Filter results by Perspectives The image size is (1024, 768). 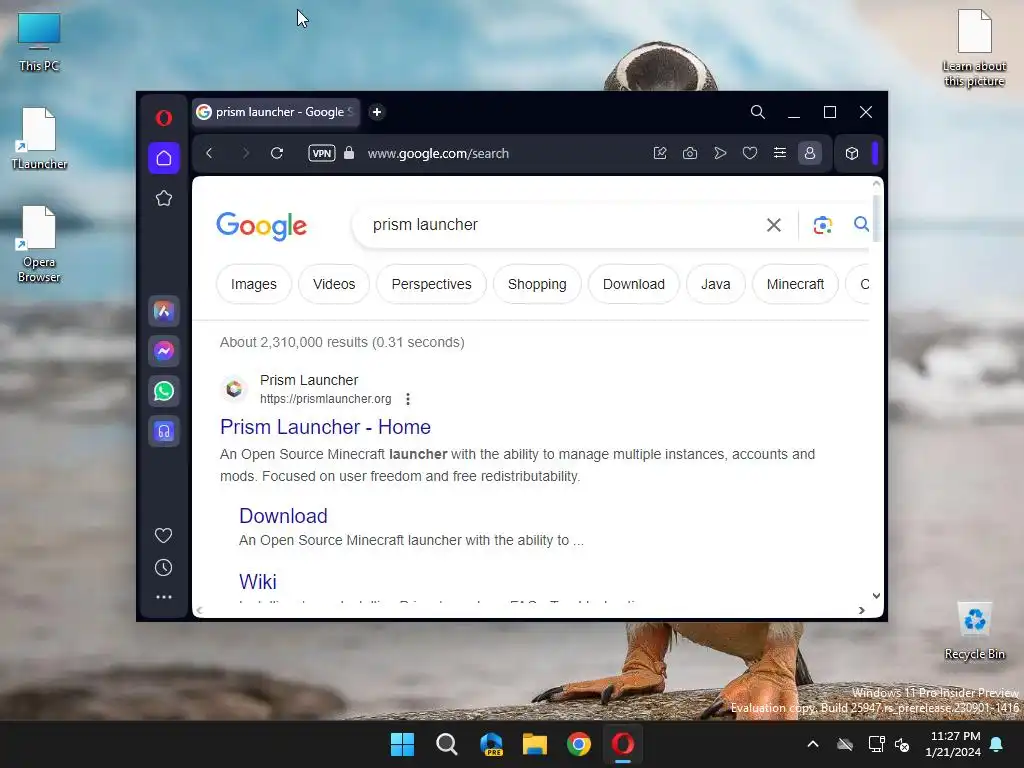coord(432,284)
